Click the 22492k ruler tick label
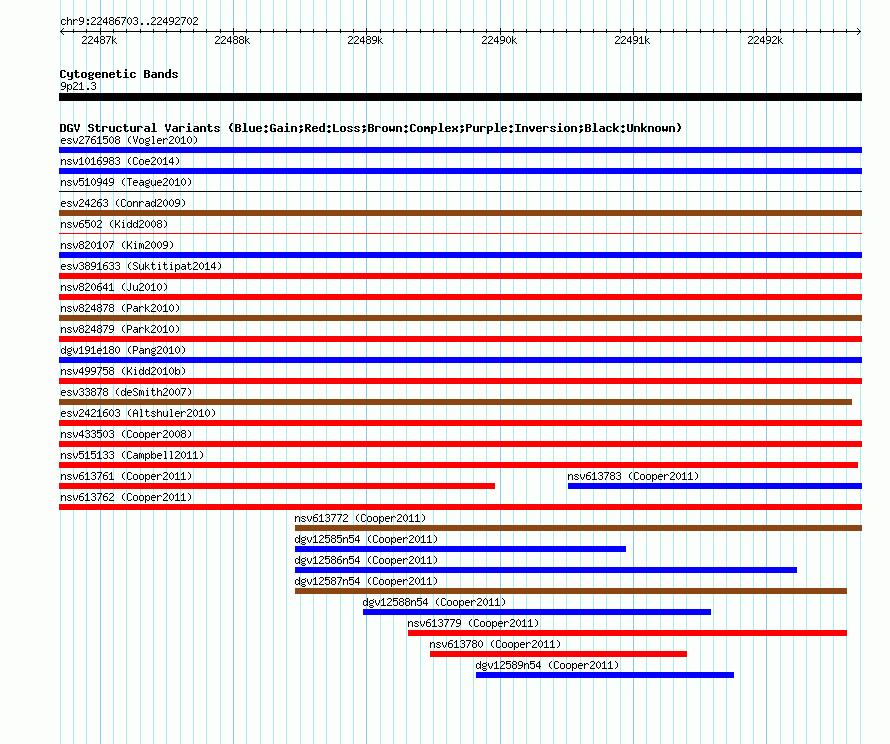 click(765, 40)
